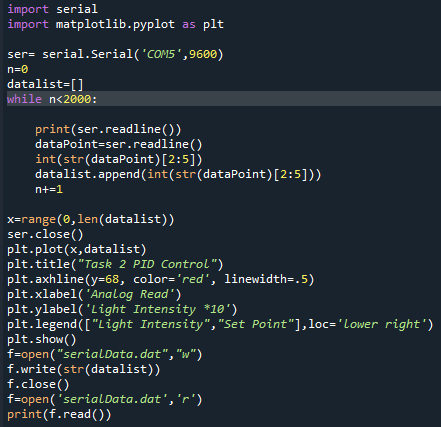Click the 'Analog Read' xlabel string

pos(129,294)
